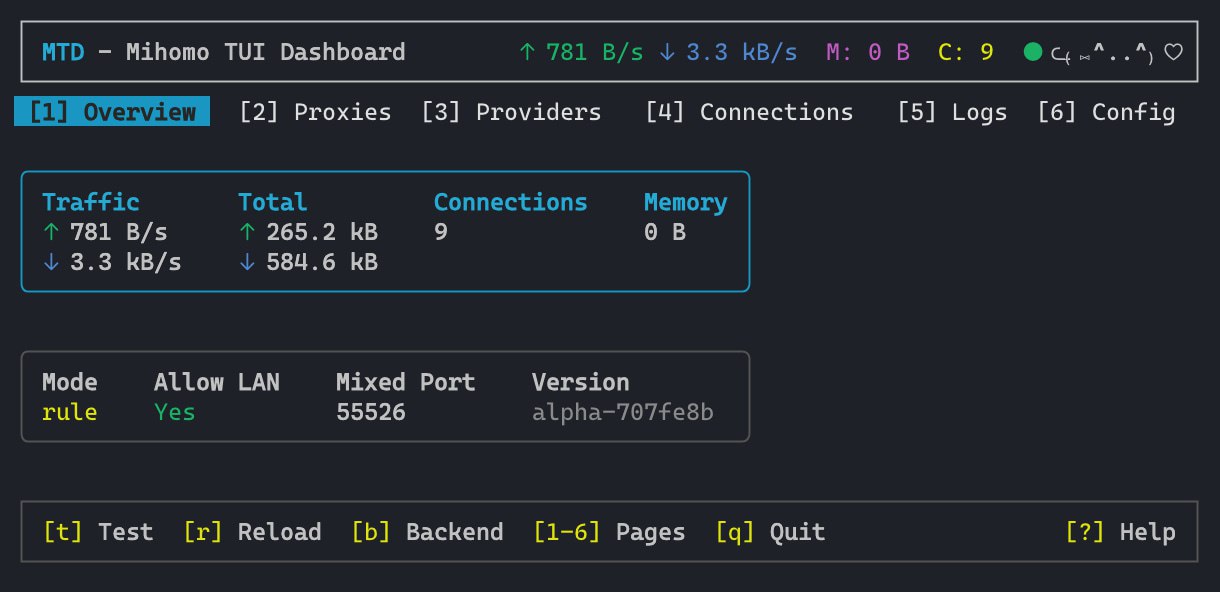Click the heart symbol in header
The image size is (1220, 592).
[1174, 52]
